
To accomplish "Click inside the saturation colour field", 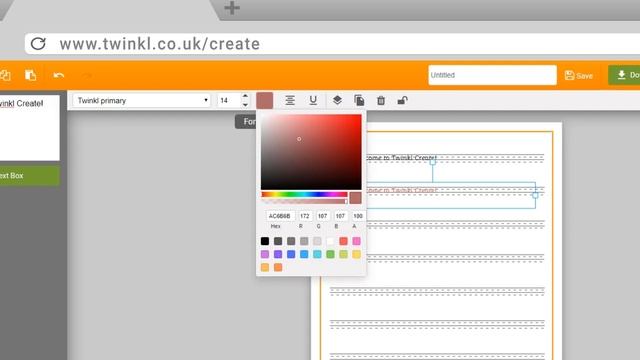I will 311,152.
